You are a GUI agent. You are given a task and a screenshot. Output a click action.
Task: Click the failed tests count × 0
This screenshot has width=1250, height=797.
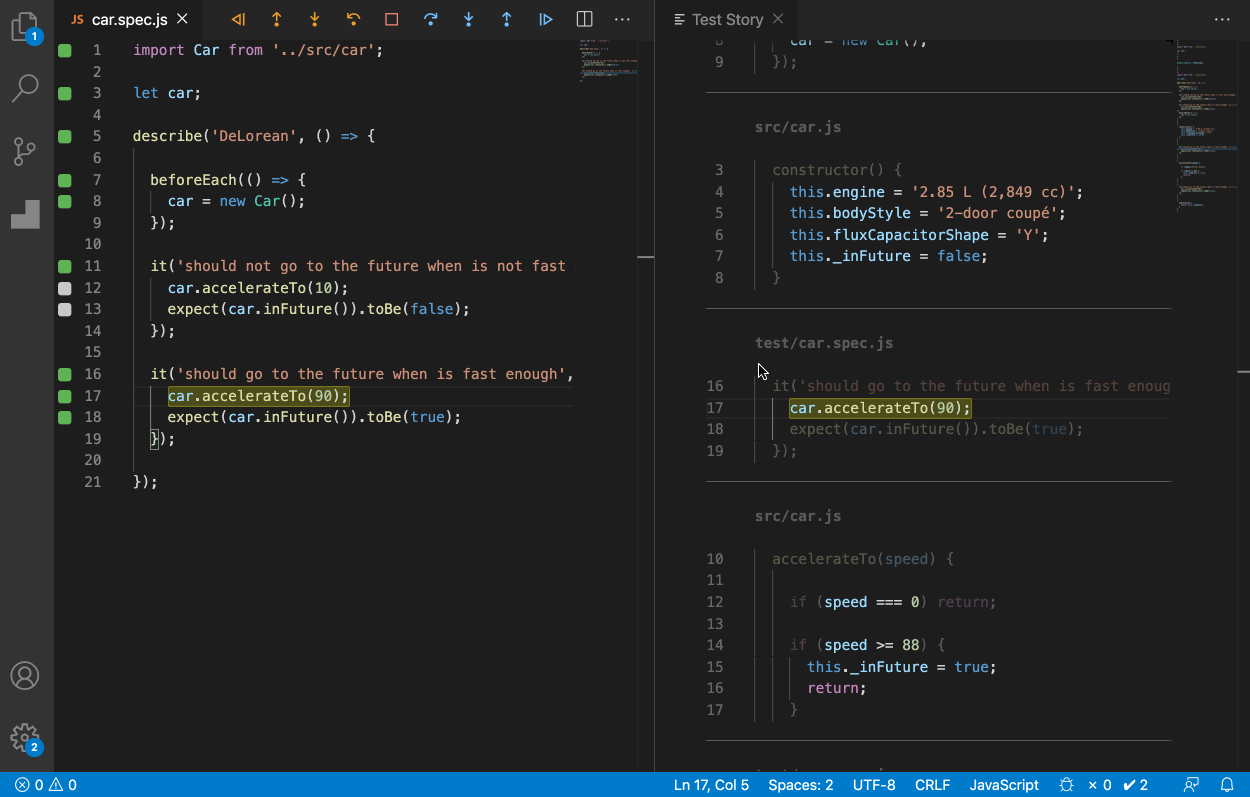(x=1100, y=785)
